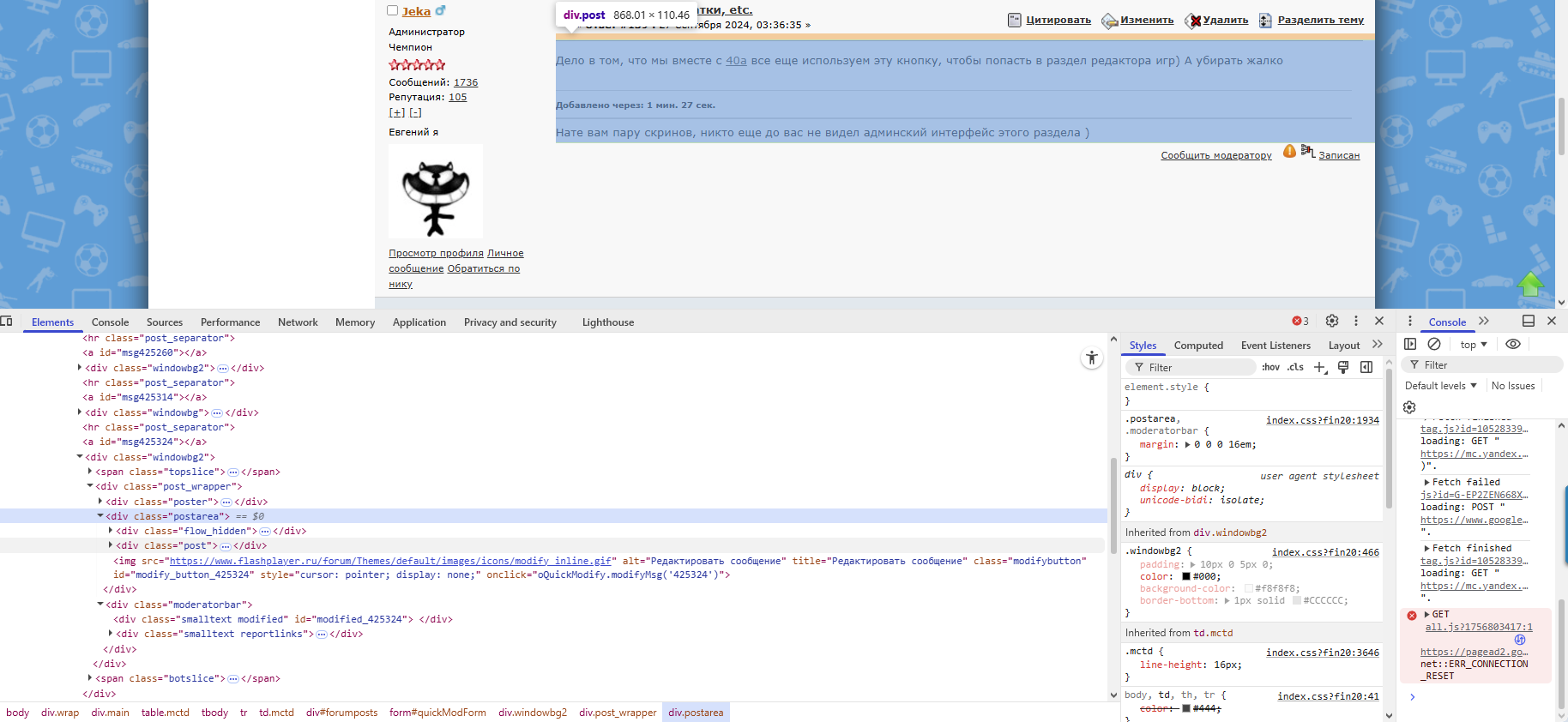
Task: Clear the console with the ban icon
Action: tap(1433, 344)
